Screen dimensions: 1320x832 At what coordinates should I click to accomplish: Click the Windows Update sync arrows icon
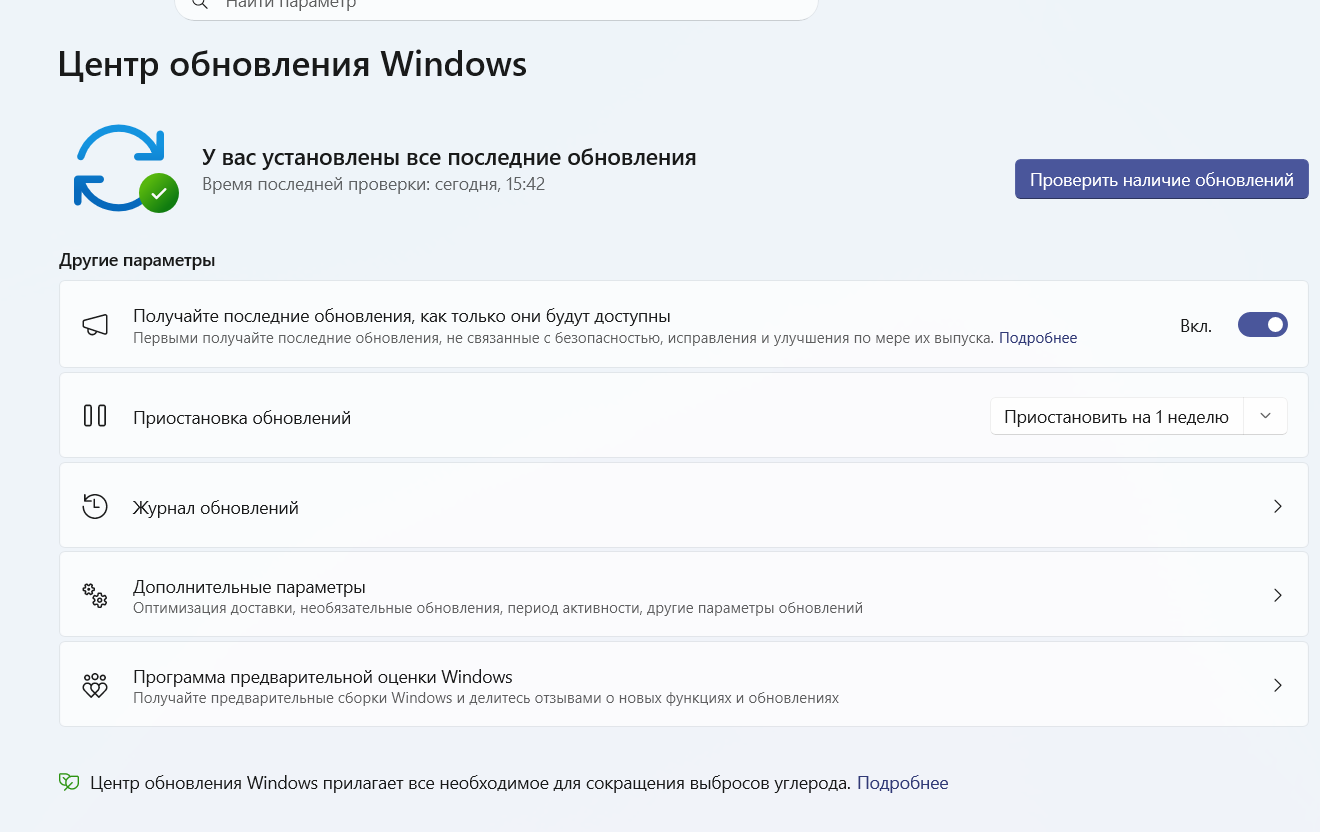pyautogui.click(x=126, y=168)
